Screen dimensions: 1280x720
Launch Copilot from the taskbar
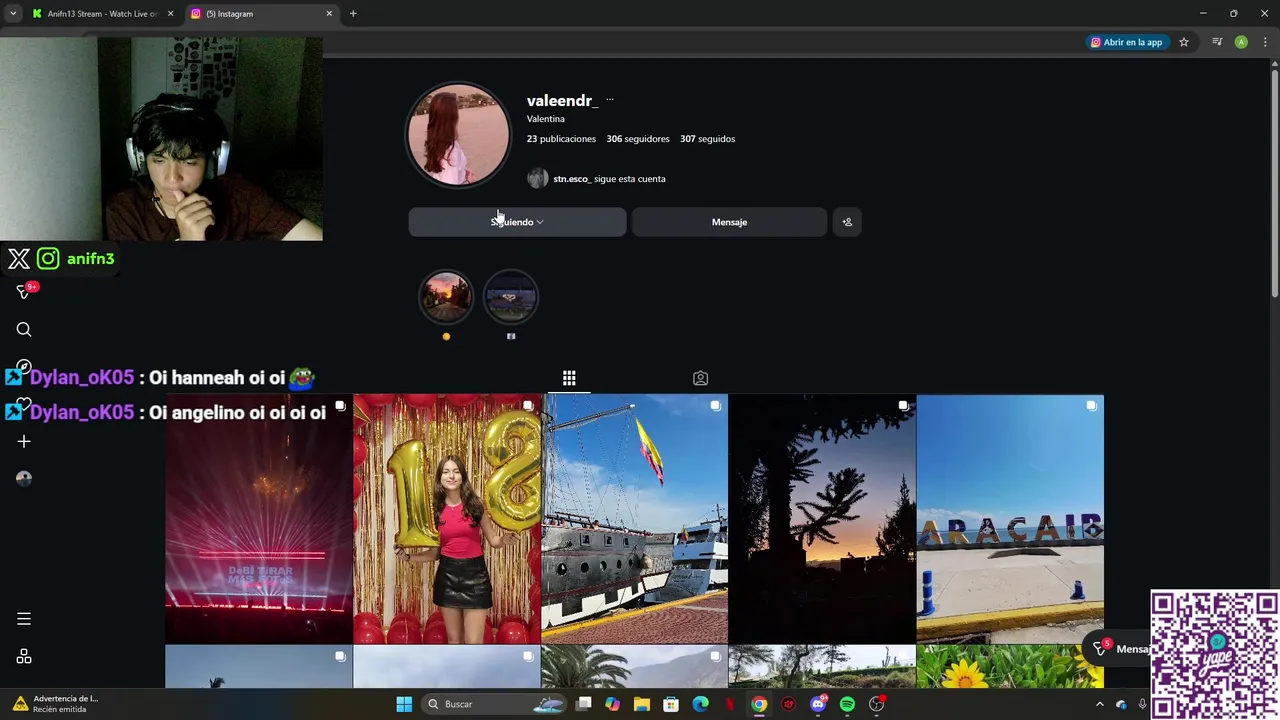612,704
